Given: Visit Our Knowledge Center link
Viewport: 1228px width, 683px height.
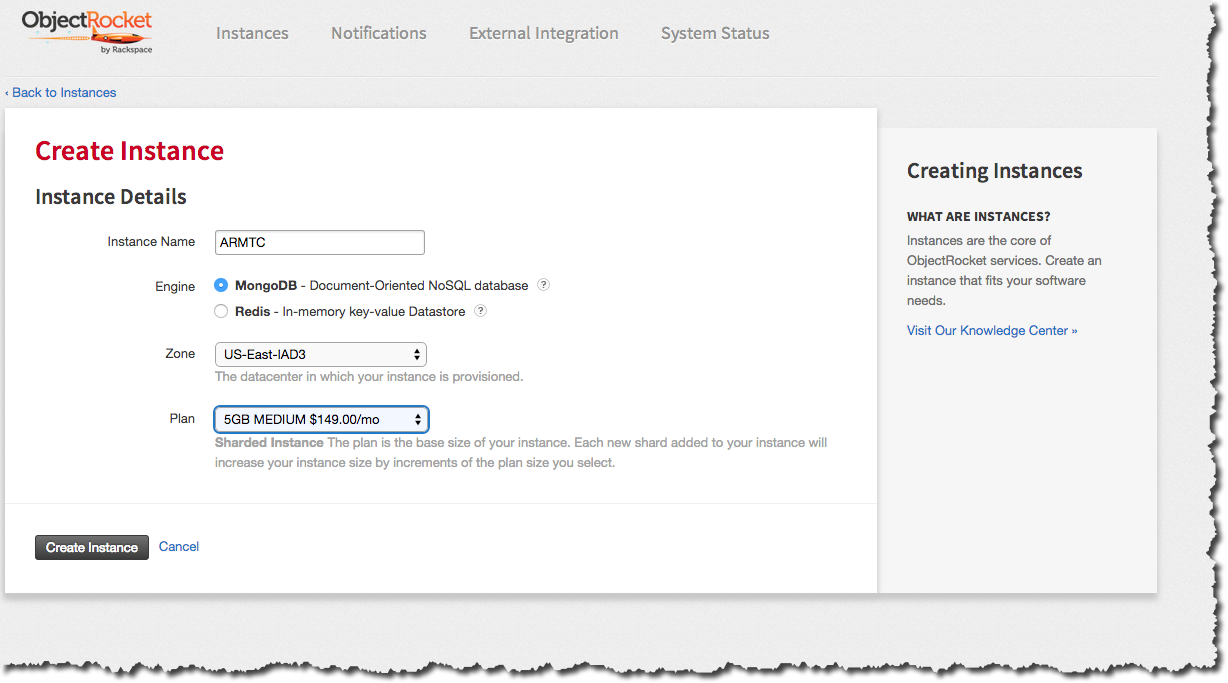Looking at the screenshot, I should point(992,331).
